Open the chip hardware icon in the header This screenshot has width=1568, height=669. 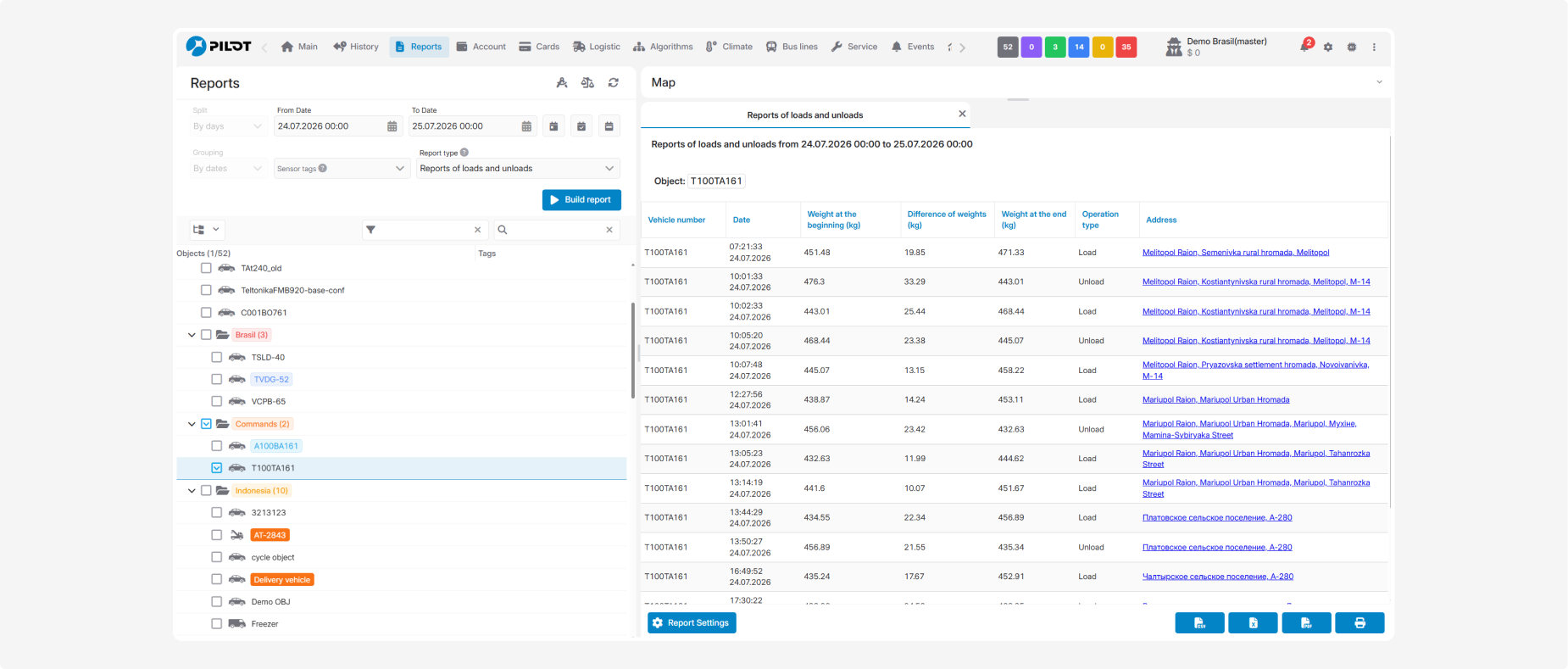click(1352, 47)
